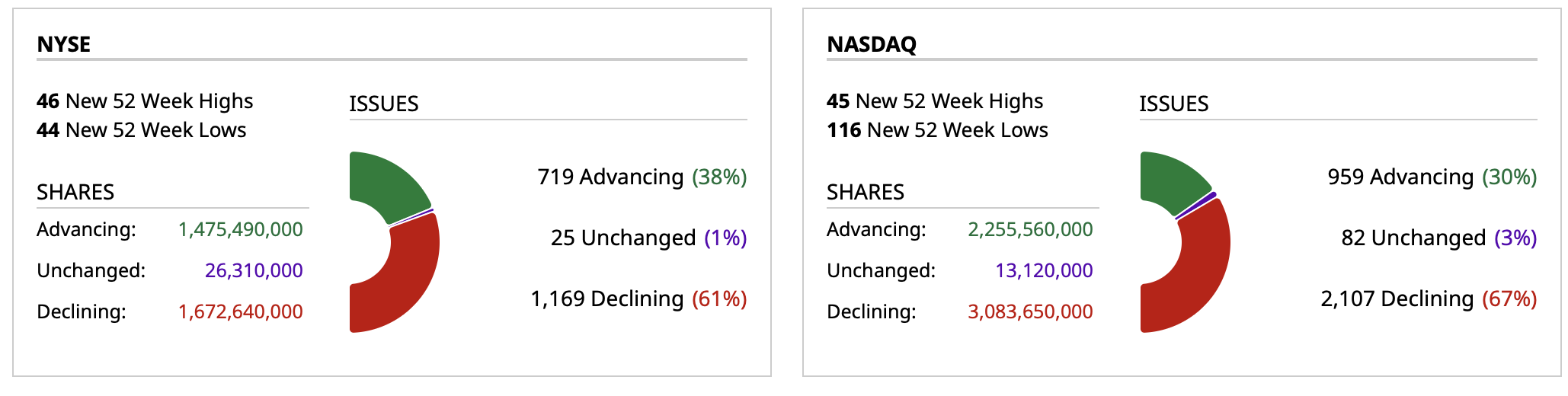Select NYSE 44 New 52 Week Lows
This screenshot has height=396, width=1568.
pos(142,130)
